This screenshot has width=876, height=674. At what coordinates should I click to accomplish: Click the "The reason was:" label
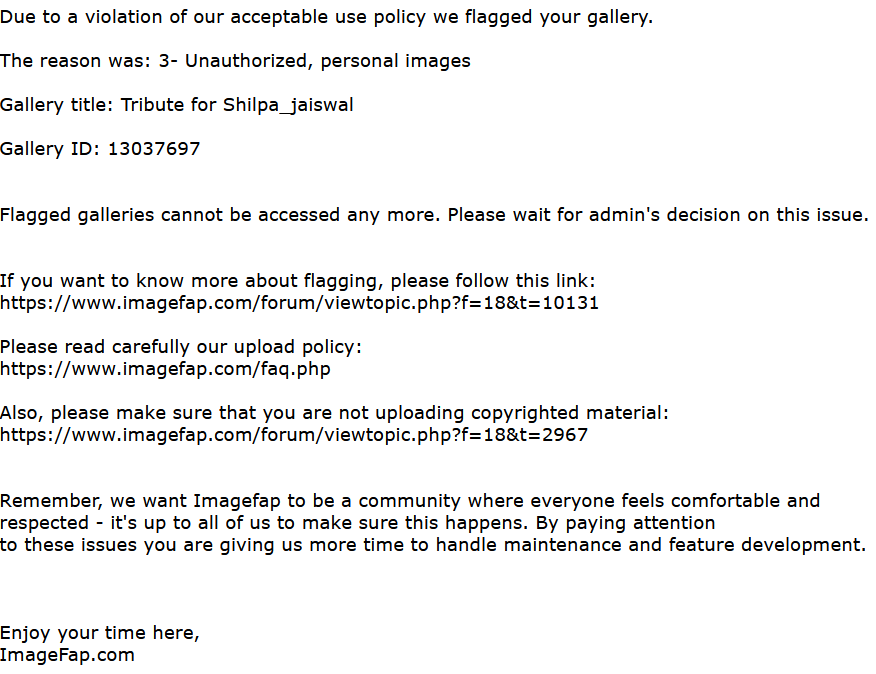tap(75, 61)
